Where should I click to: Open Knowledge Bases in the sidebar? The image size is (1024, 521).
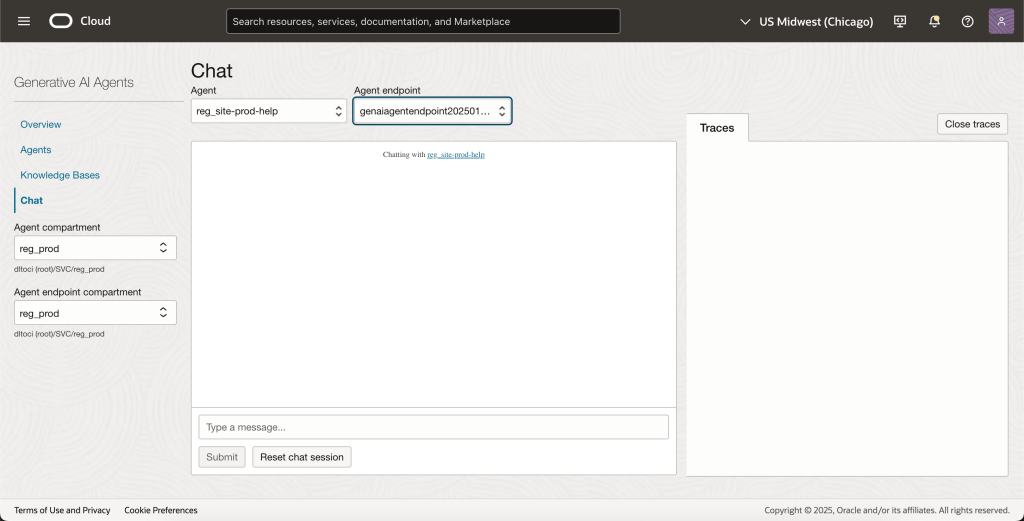[x=60, y=175]
